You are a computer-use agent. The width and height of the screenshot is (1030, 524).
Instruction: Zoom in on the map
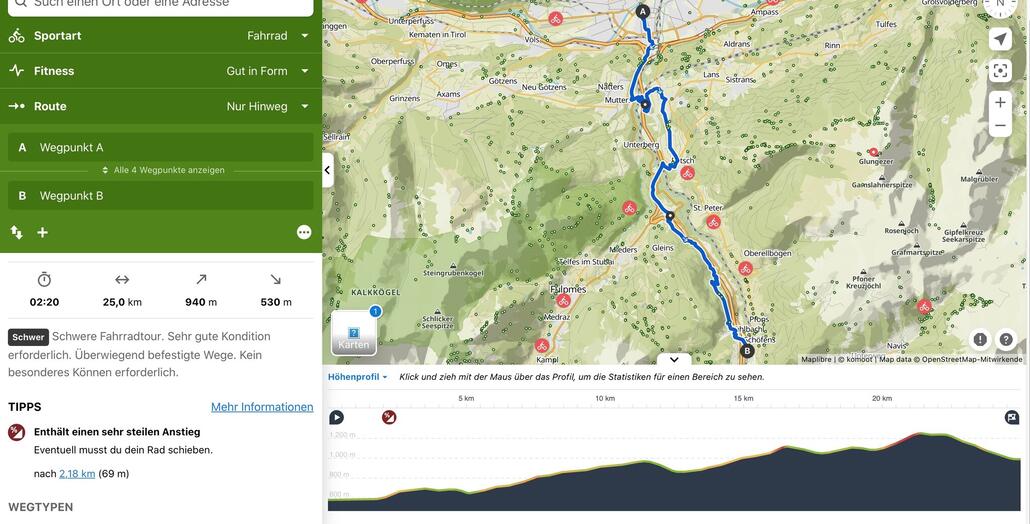pyautogui.click(x=1000, y=102)
